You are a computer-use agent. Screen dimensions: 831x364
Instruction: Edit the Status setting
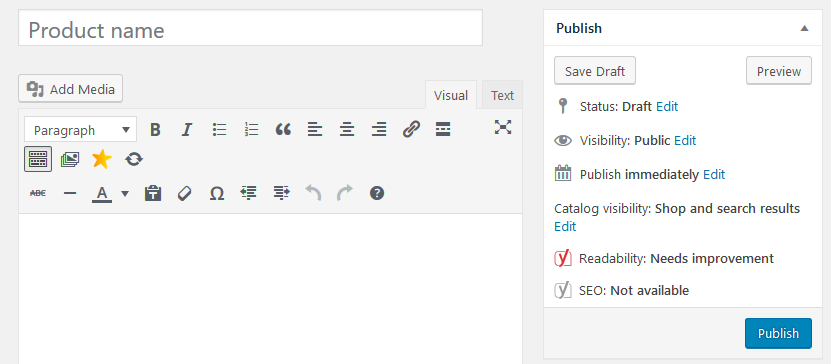[x=667, y=106]
